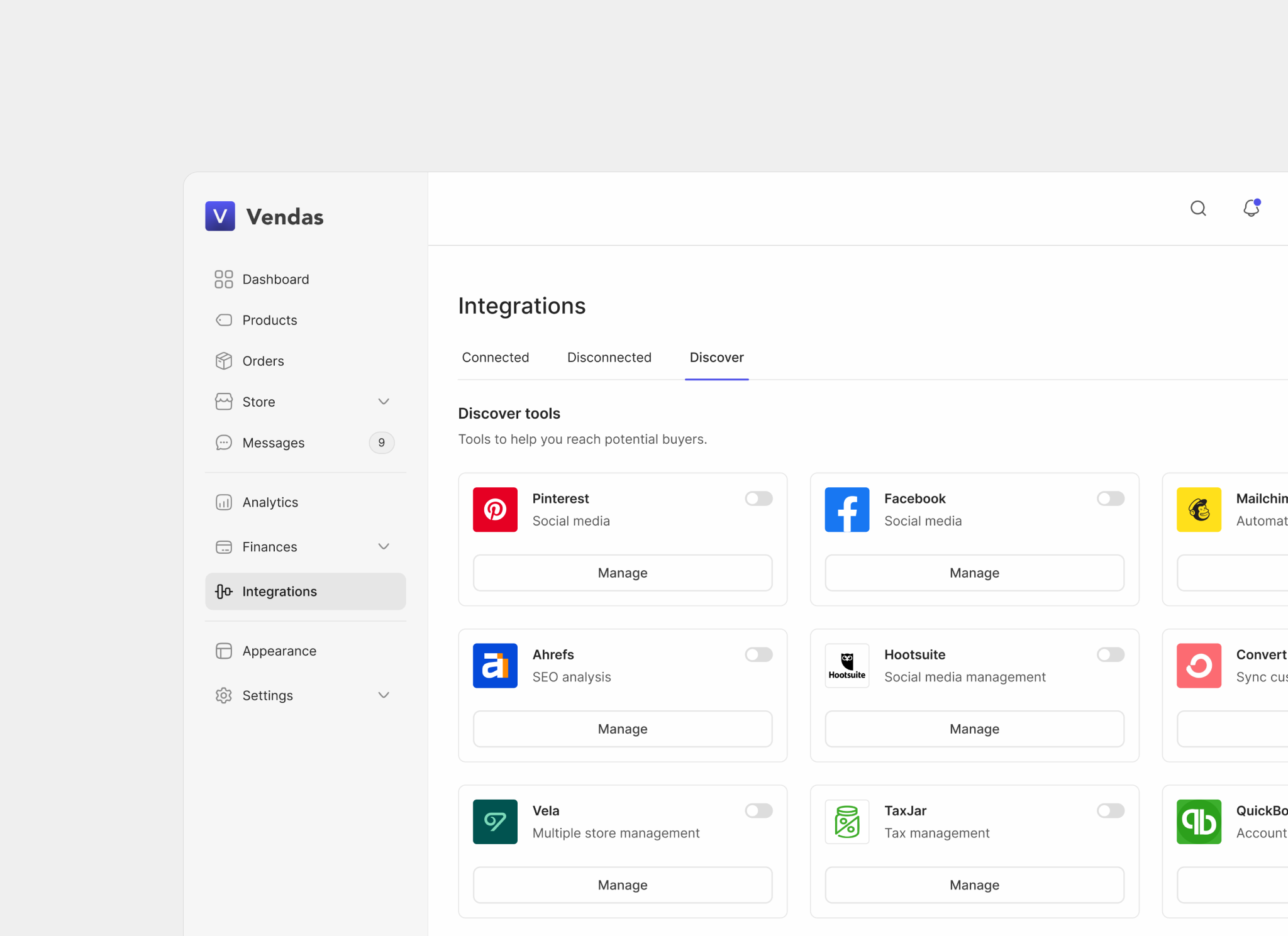Viewport: 1288px width, 936px height.
Task: Click Manage under Hootsuite
Action: click(x=974, y=729)
